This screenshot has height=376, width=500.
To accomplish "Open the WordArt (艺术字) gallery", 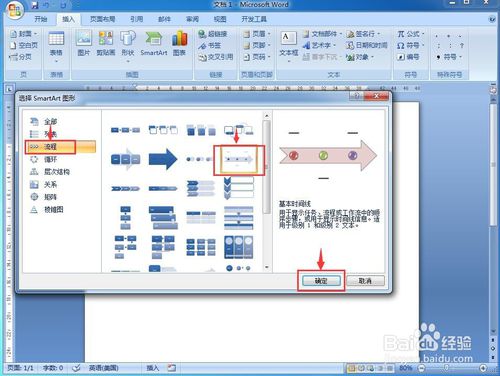I will [x=319, y=45].
